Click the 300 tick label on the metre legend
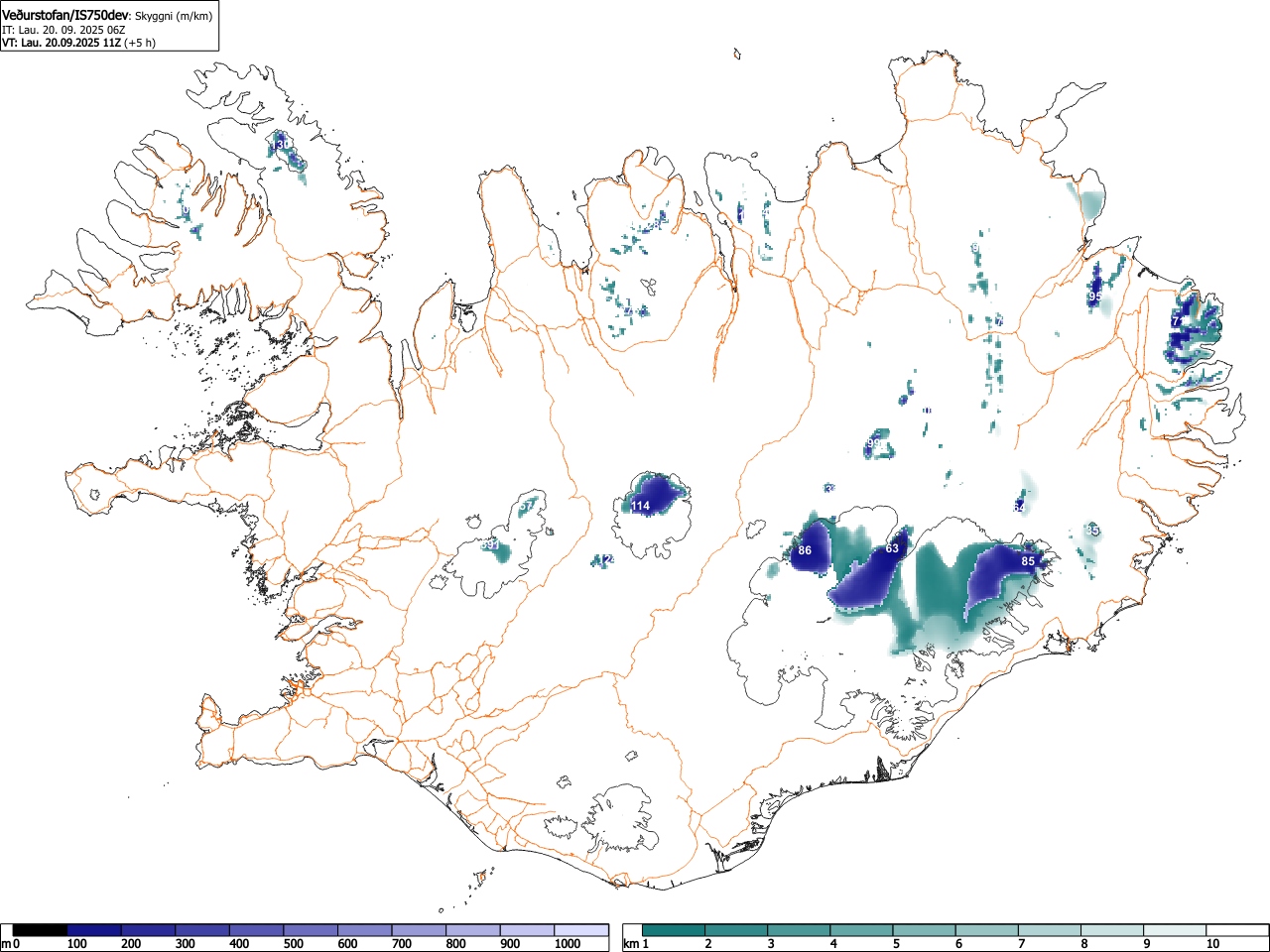The width and height of the screenshot is (1270, 952). pyautogui.click(x=186, y=944)
